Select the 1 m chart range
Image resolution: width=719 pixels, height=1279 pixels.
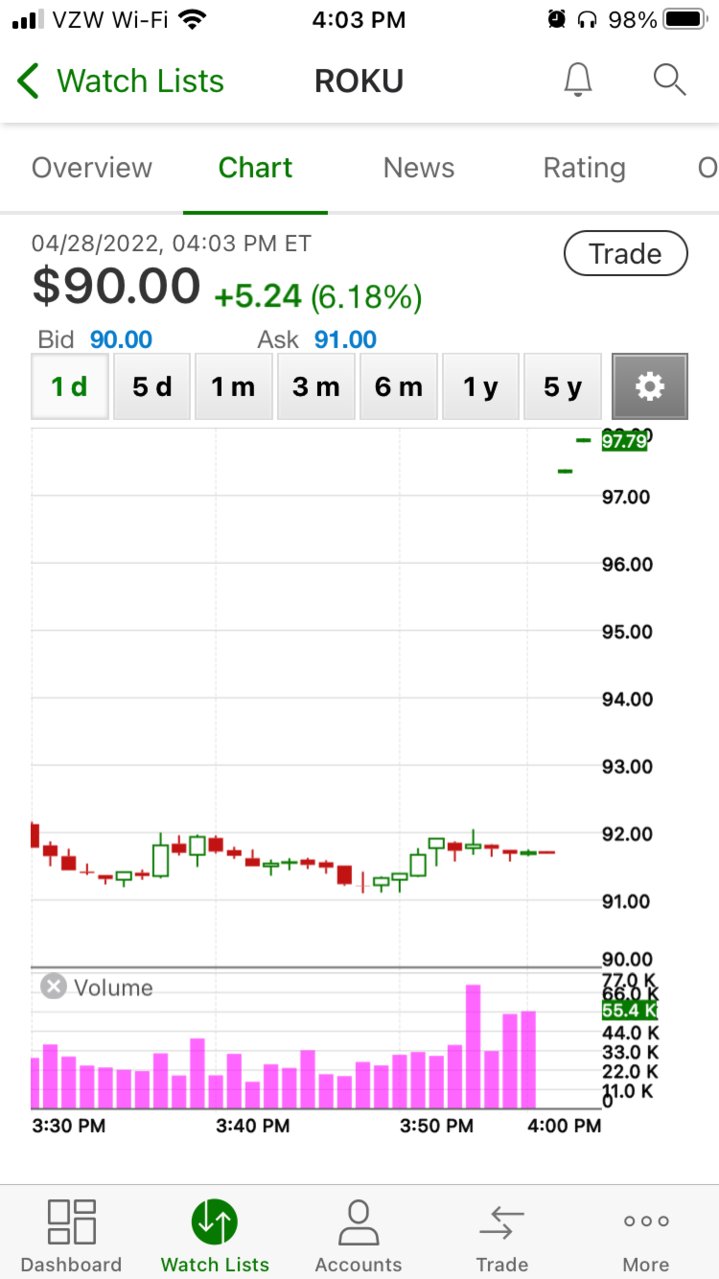tap(234, 386)
